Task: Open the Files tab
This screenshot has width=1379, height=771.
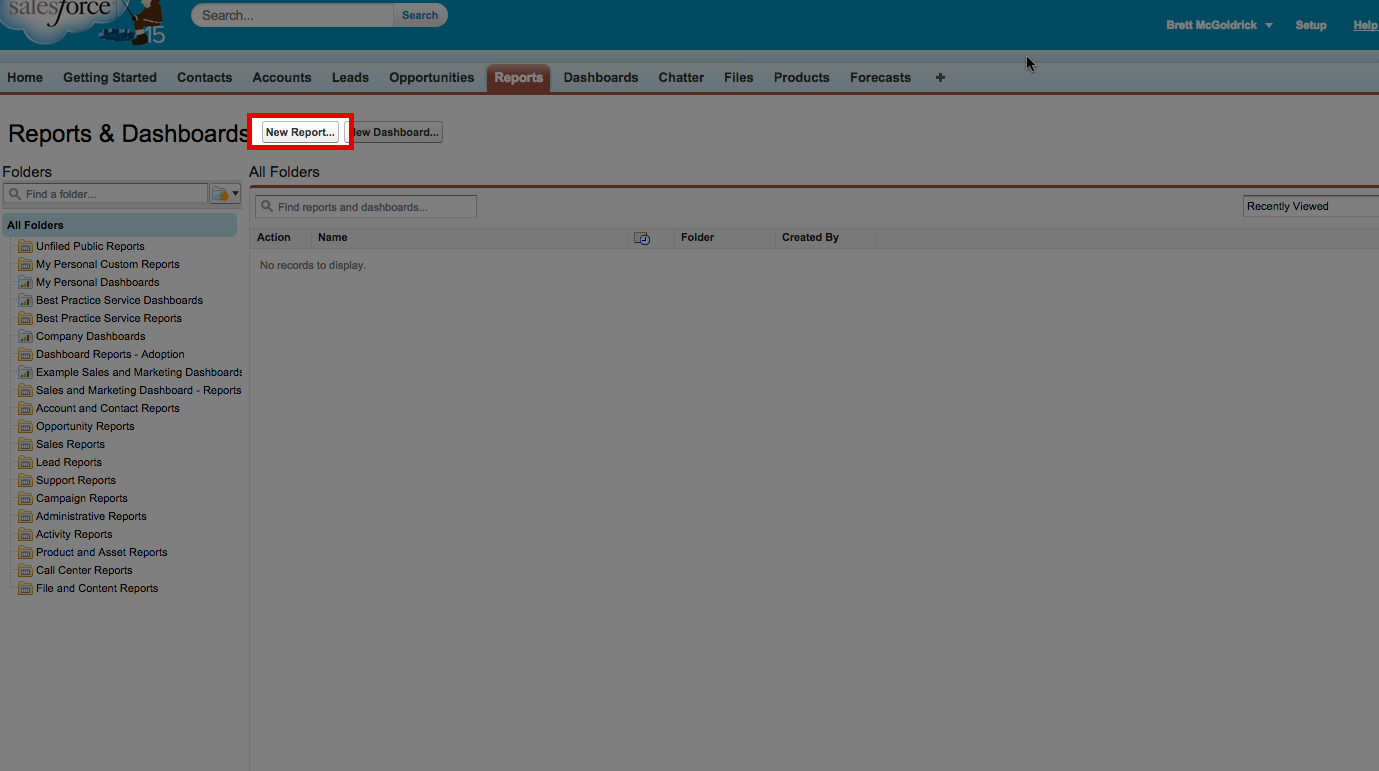Action: (x=739, y=77)
